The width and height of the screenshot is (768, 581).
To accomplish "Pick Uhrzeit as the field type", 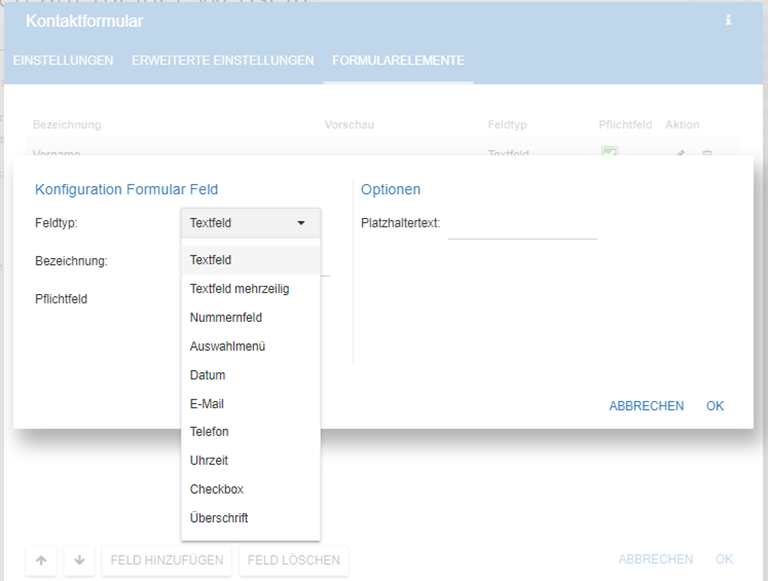I will click(x=209, y=461).
